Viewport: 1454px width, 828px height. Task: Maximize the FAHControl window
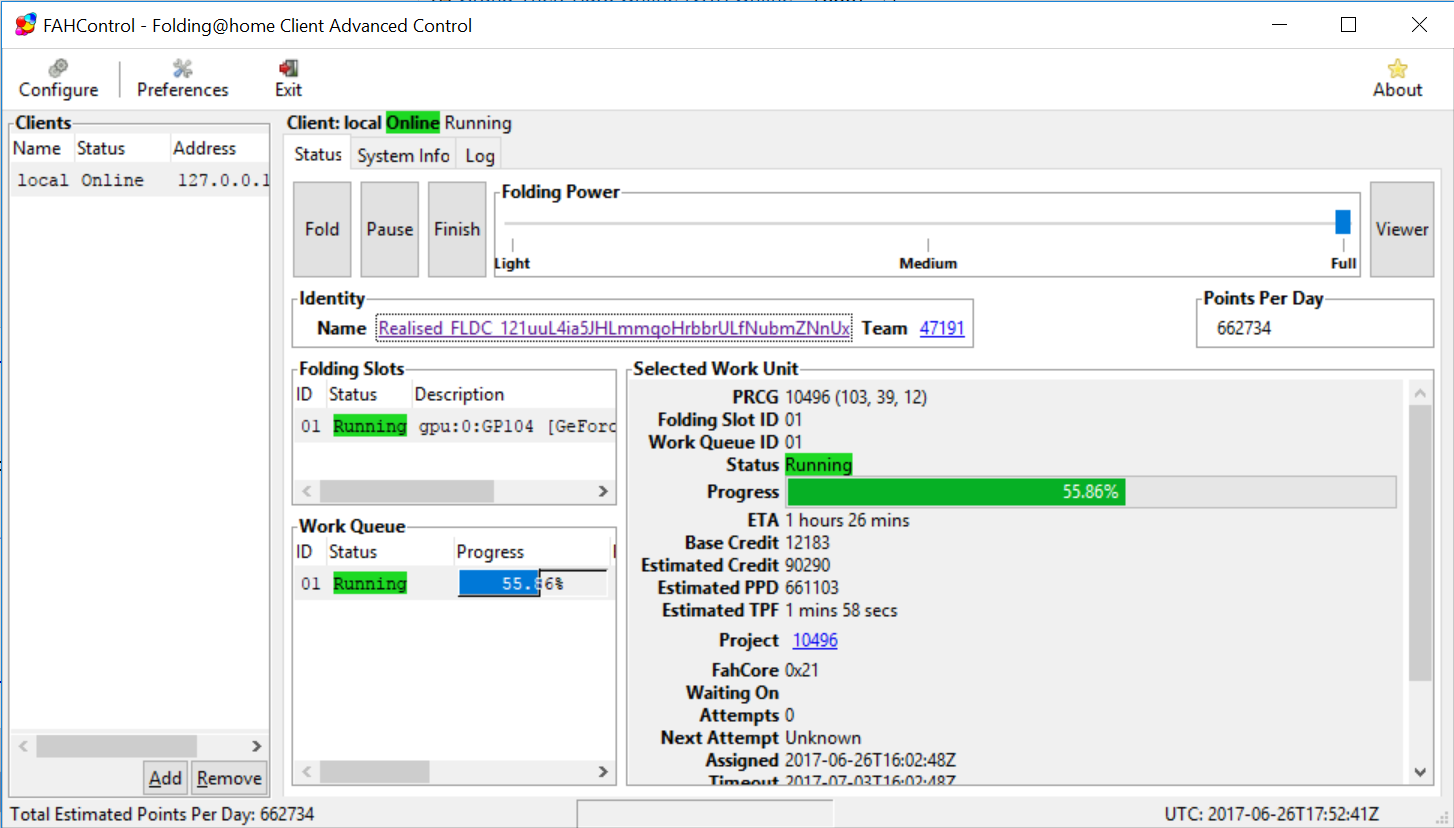(x=1348, y=25)
